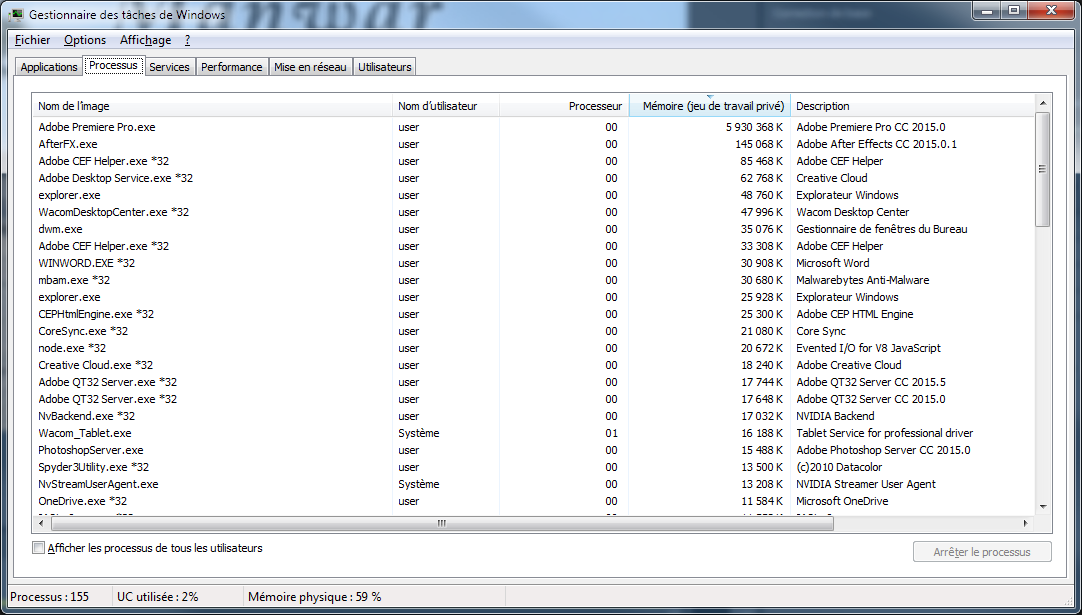Click the Arrêter le processus button
The width and height of the screenshot is (1082, 615).
pyautogui.click(x=982, y=552)
